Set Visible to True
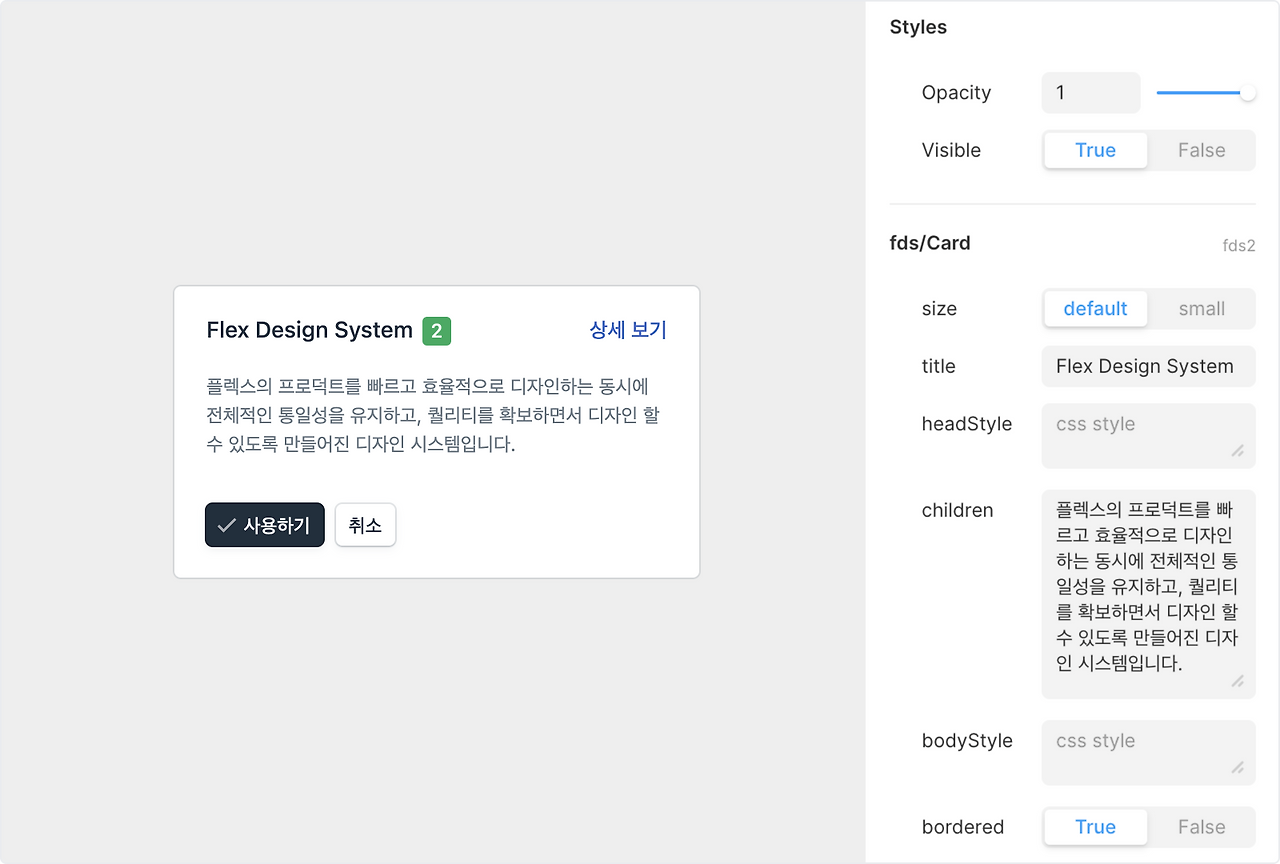This screenshot has height=864, width=1280. [1095, 151]
